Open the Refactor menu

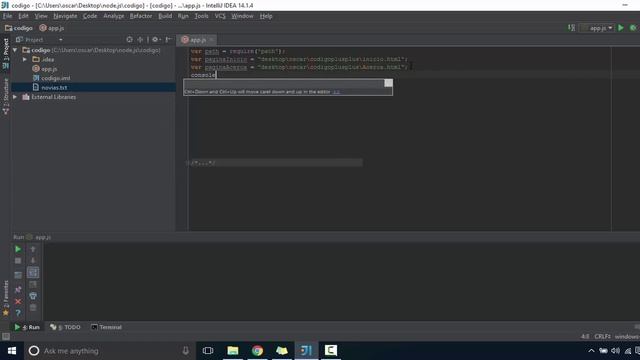pyautogui.click(x=141, y=16)
